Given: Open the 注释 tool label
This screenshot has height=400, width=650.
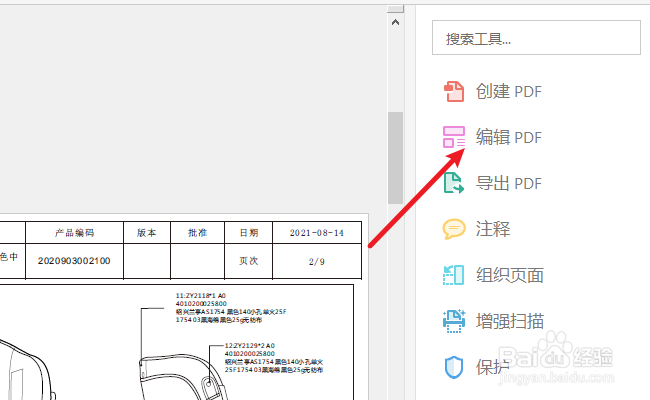Looking at the screenshot, I should (x=493, y=229).
